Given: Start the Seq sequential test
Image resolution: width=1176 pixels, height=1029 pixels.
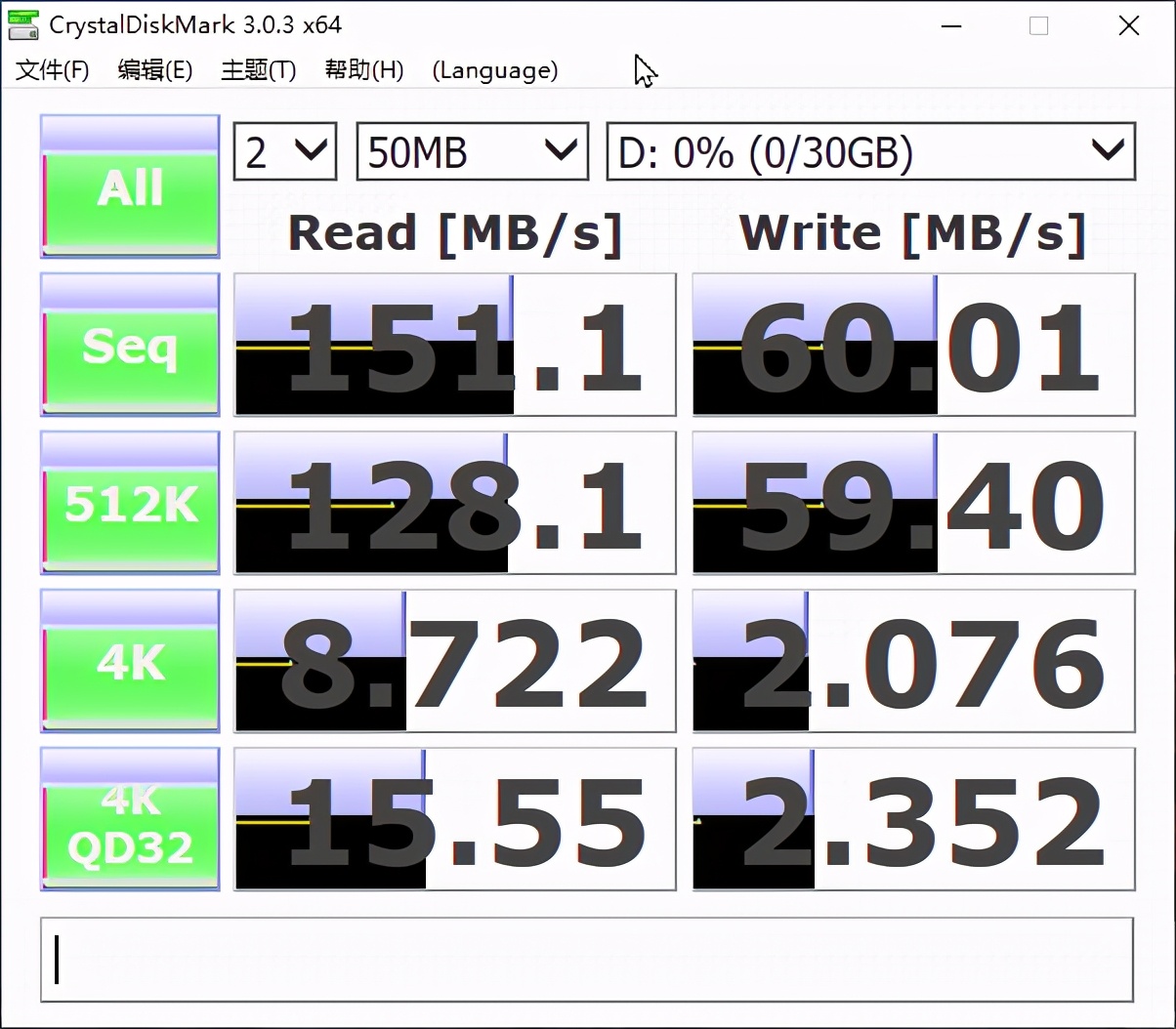Looking at the screenshot, I should [130, 345].
